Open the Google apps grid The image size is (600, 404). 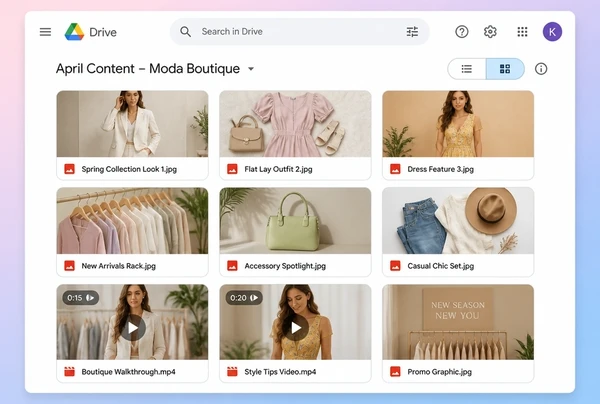click(x=522, y=32)
